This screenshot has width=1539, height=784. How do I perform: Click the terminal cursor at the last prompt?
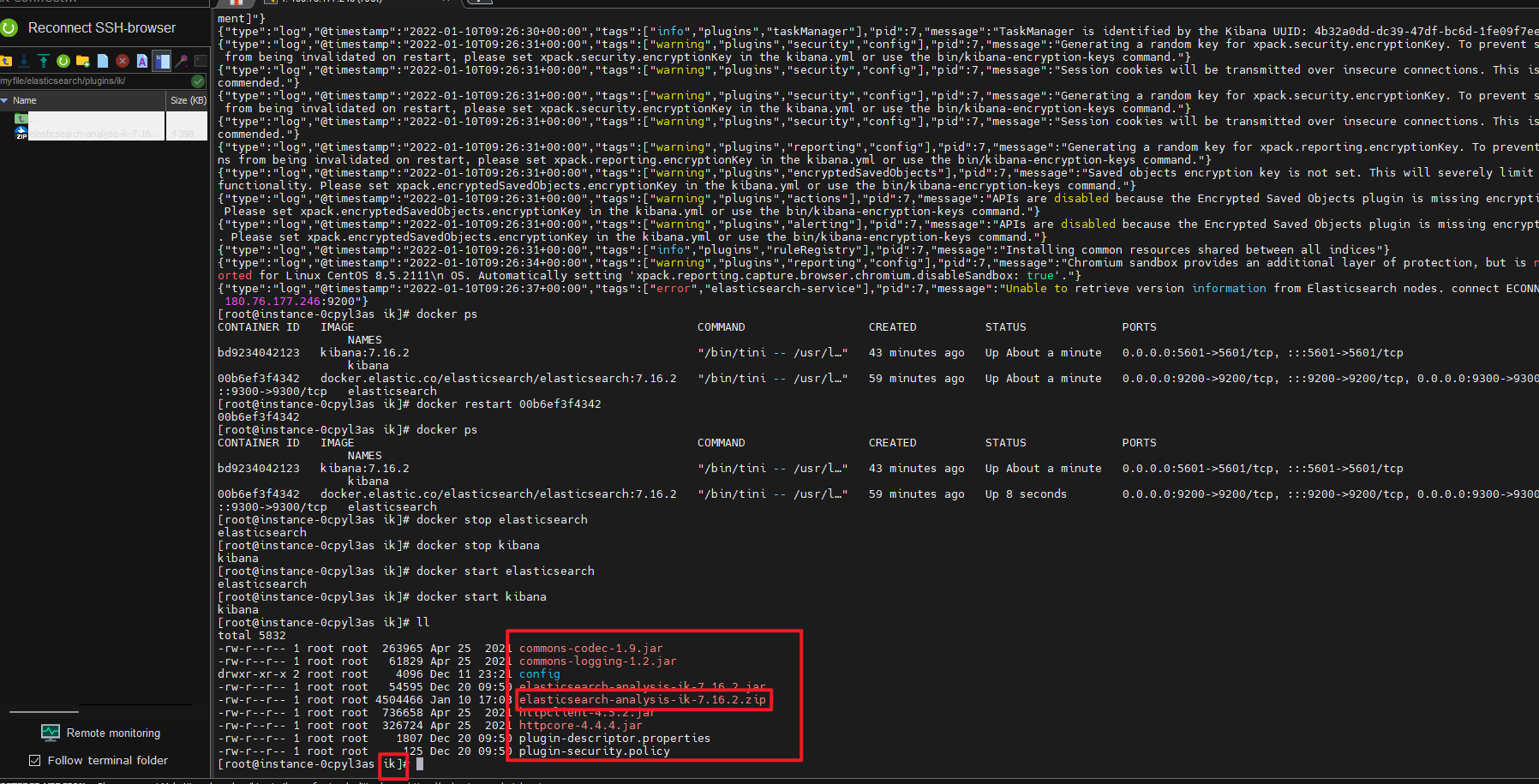click(x=420, y=764)
